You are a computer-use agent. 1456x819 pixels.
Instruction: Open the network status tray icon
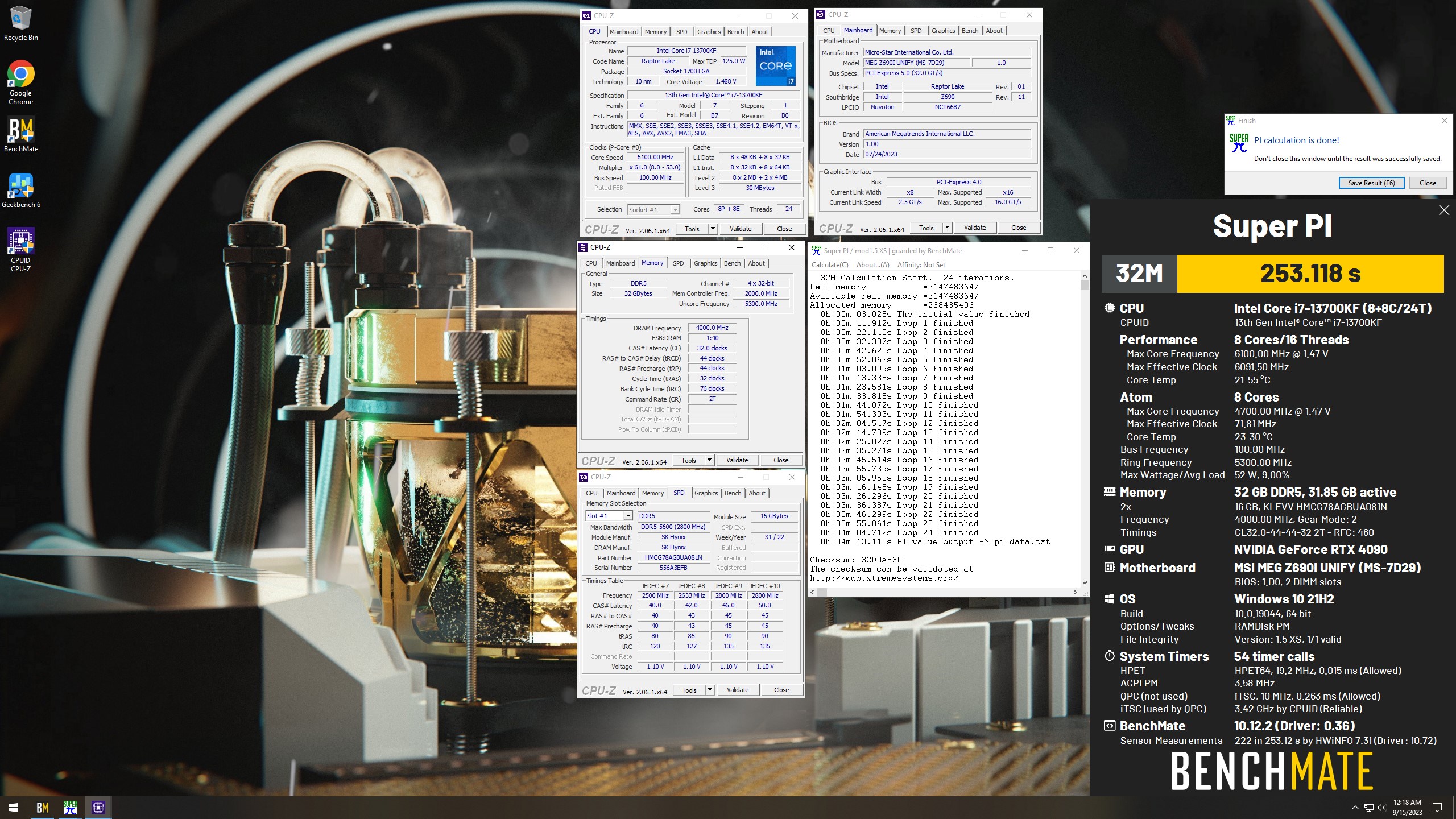click(x=1368, y=808)
